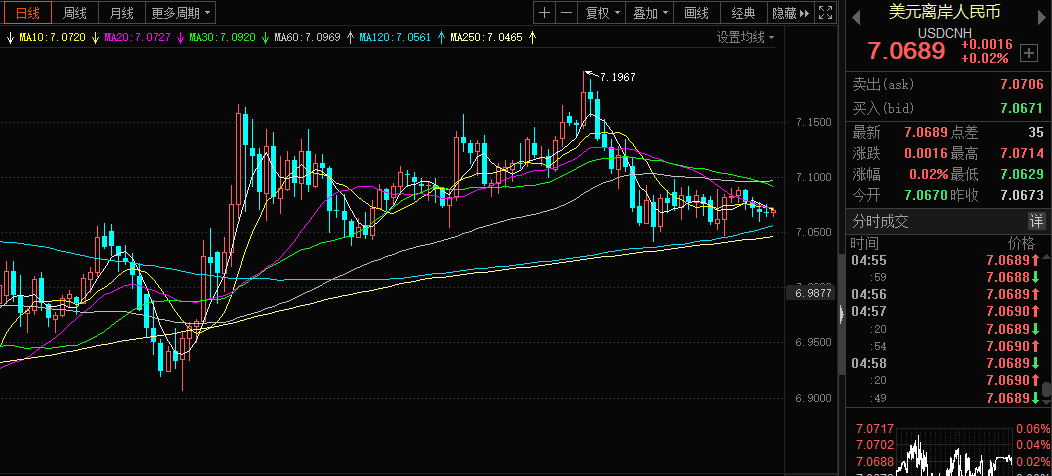Switch to the 月线 monthly tab
Viewport: 1052px width, 476px height.
[x=121, y=13]
